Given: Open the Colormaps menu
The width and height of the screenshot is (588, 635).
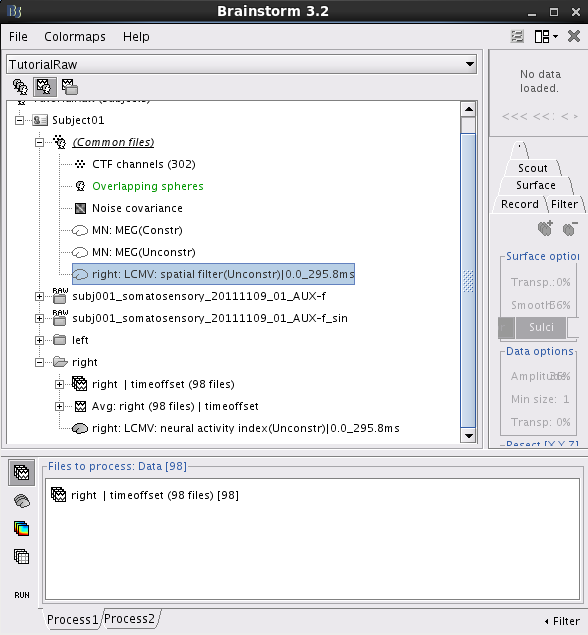Looking at the screenshot, I should (x=75, y=37).
